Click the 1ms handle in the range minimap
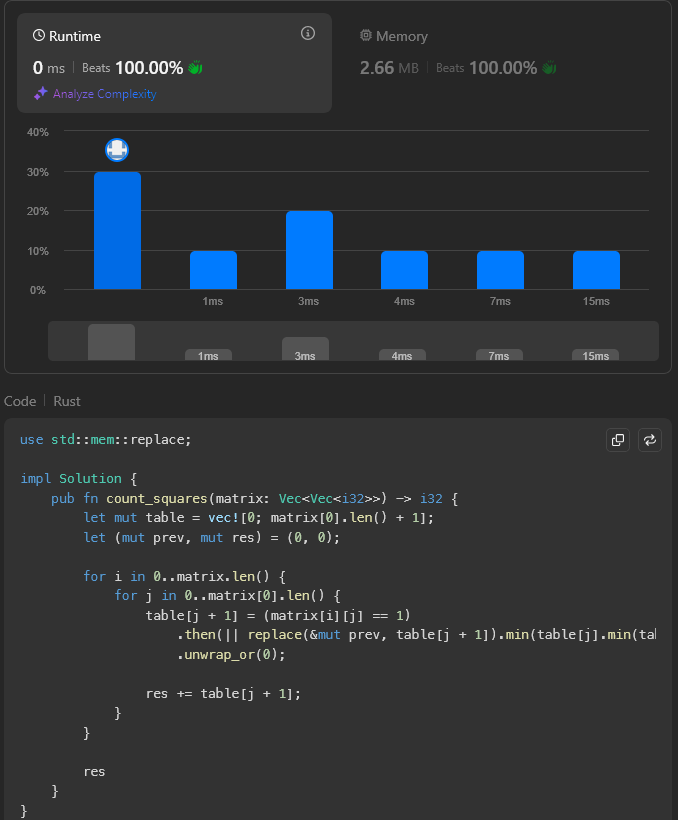Screen dimensions: 678x820 click(208, 355)
